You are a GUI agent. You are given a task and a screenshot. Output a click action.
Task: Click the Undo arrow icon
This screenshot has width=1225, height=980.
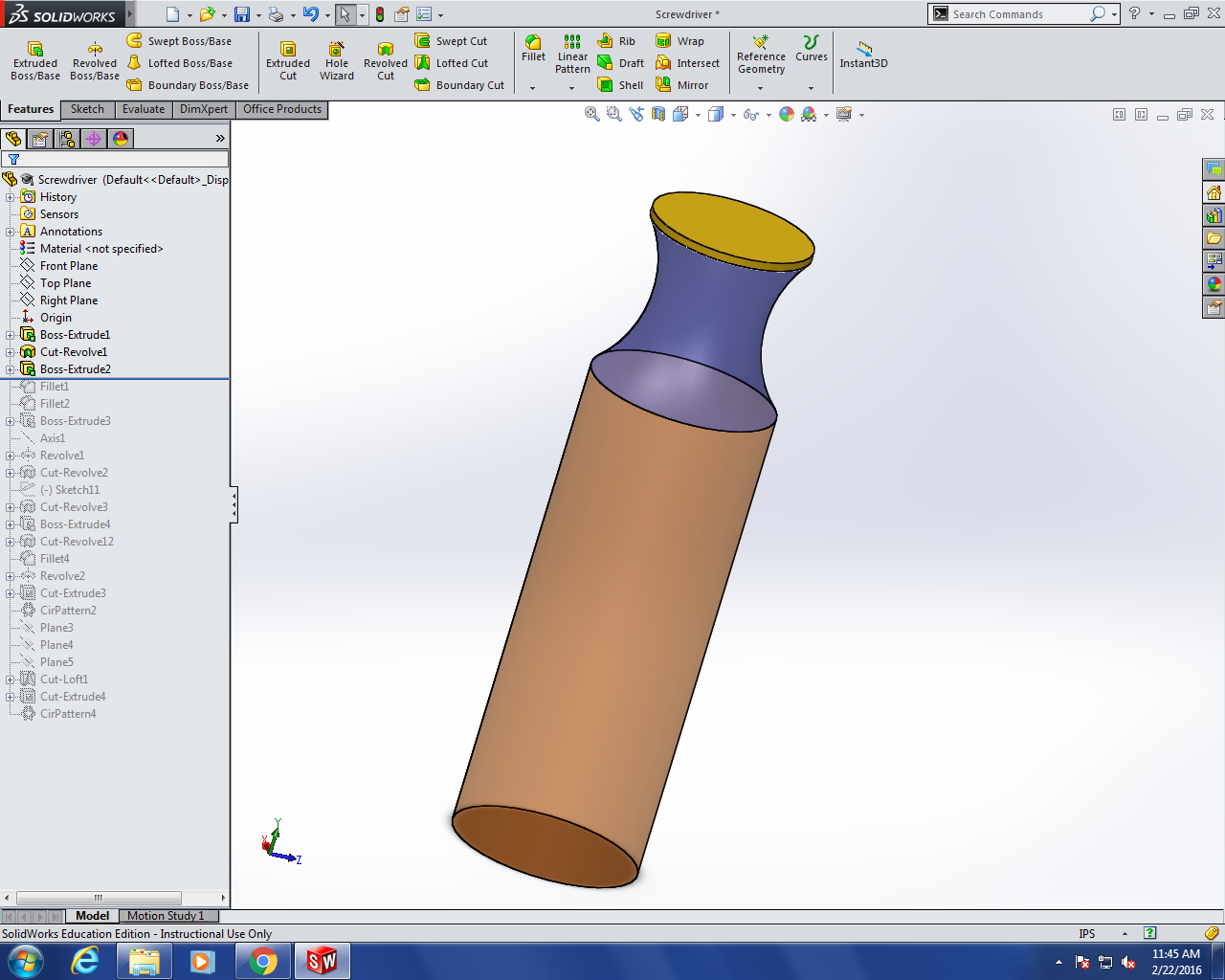click(x=310, y=14)
